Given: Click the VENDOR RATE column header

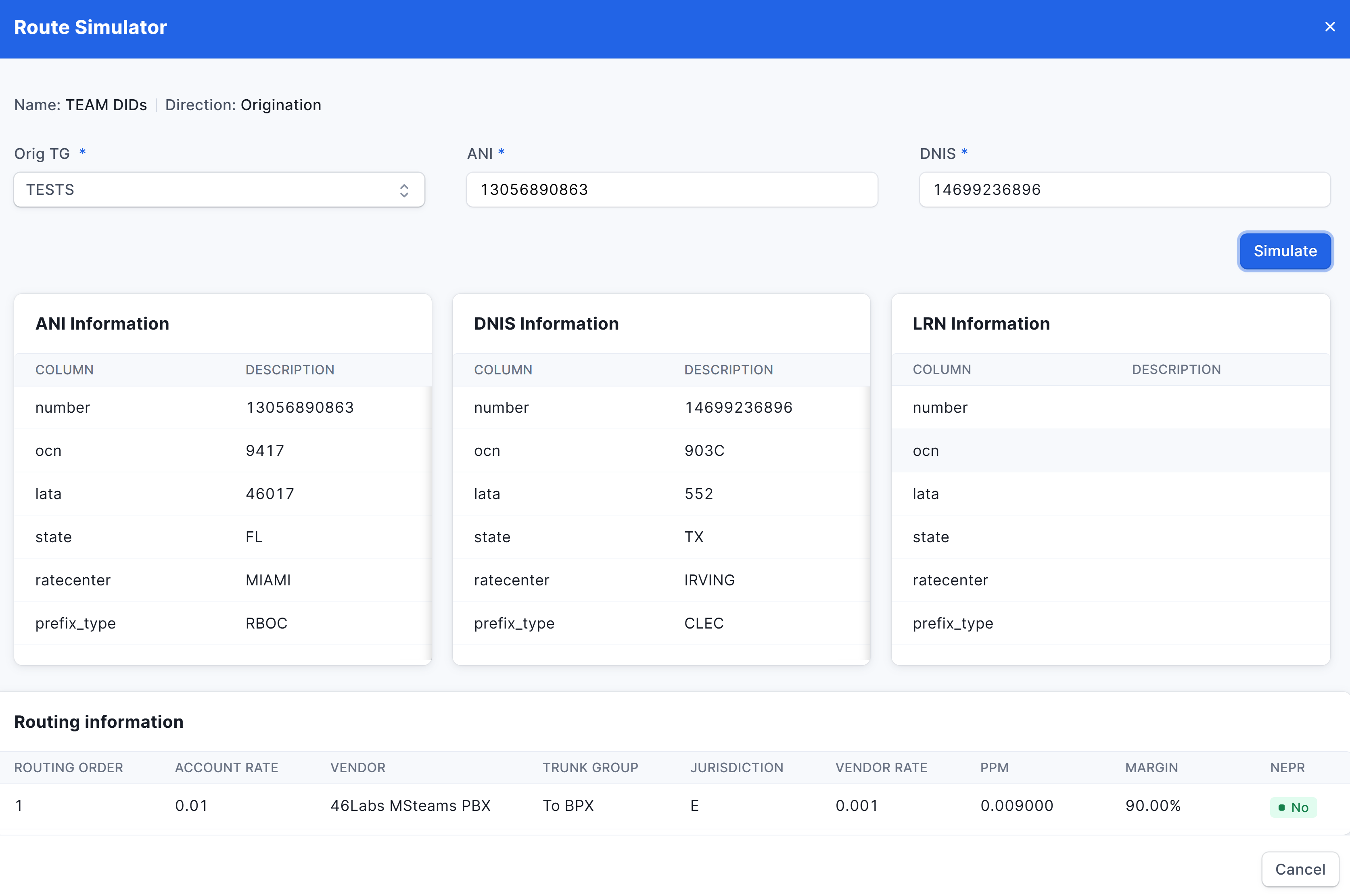Looking at the screenshot, I should pos(881,767).
